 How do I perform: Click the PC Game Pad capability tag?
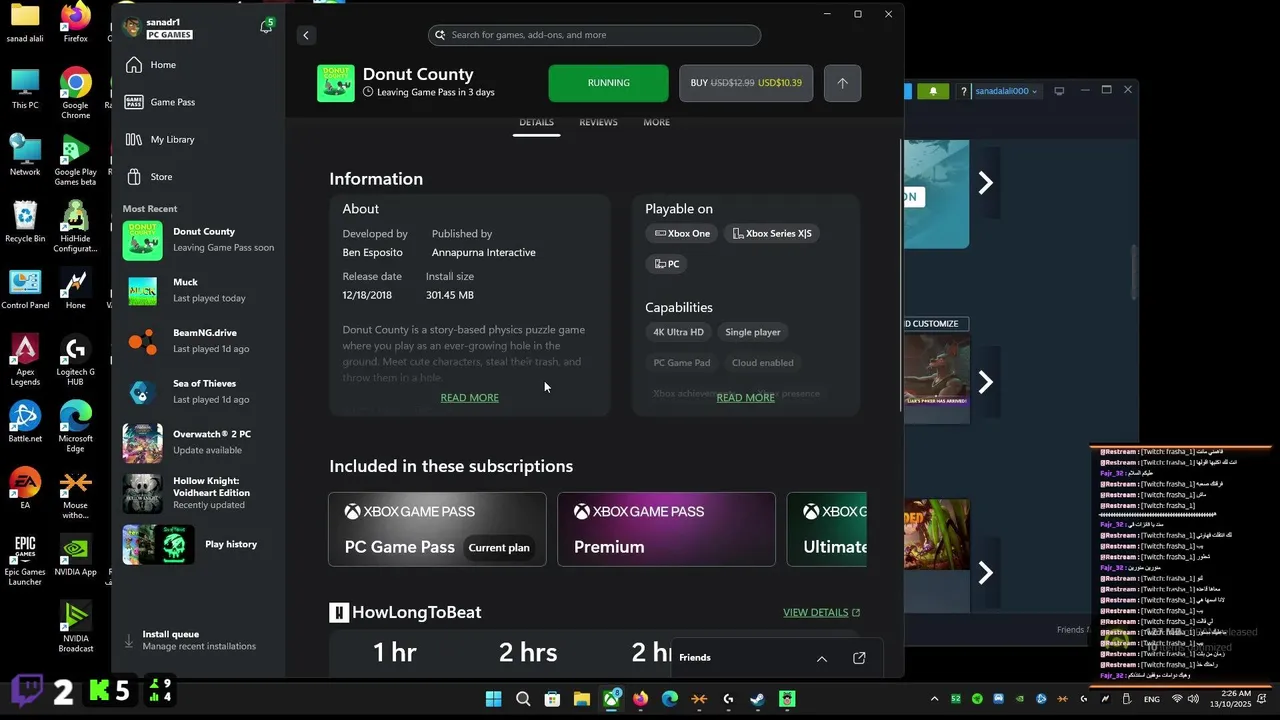[682, 363]
